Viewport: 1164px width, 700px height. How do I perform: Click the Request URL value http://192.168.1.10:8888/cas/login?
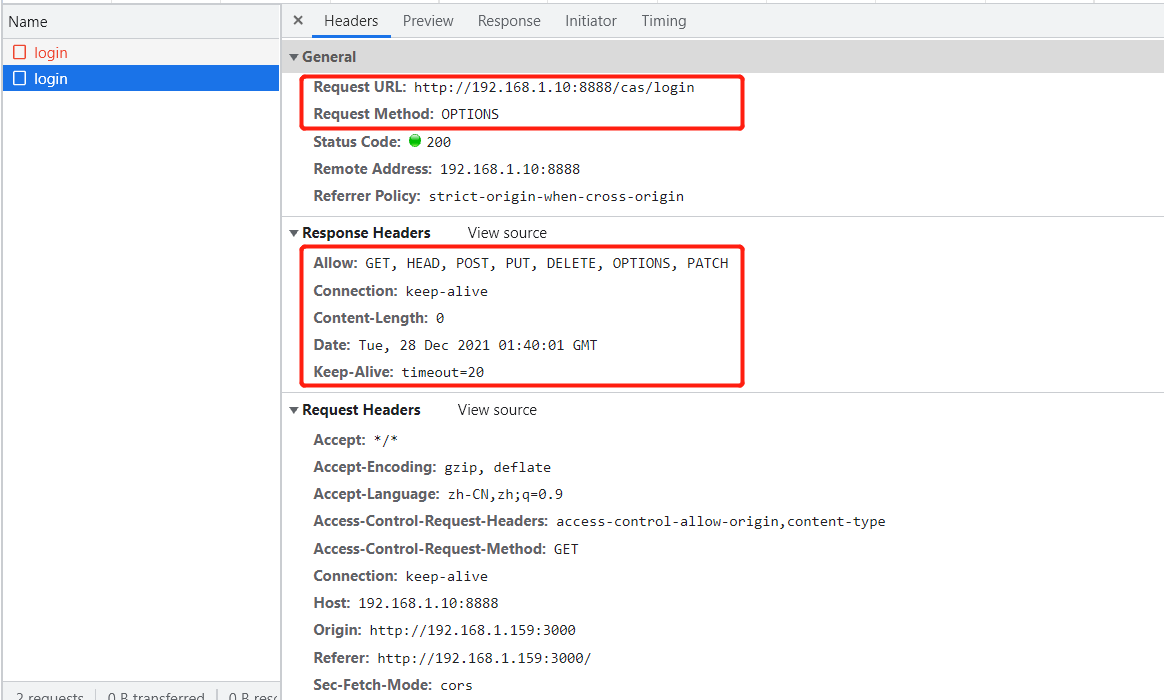[x=554, y=88]
